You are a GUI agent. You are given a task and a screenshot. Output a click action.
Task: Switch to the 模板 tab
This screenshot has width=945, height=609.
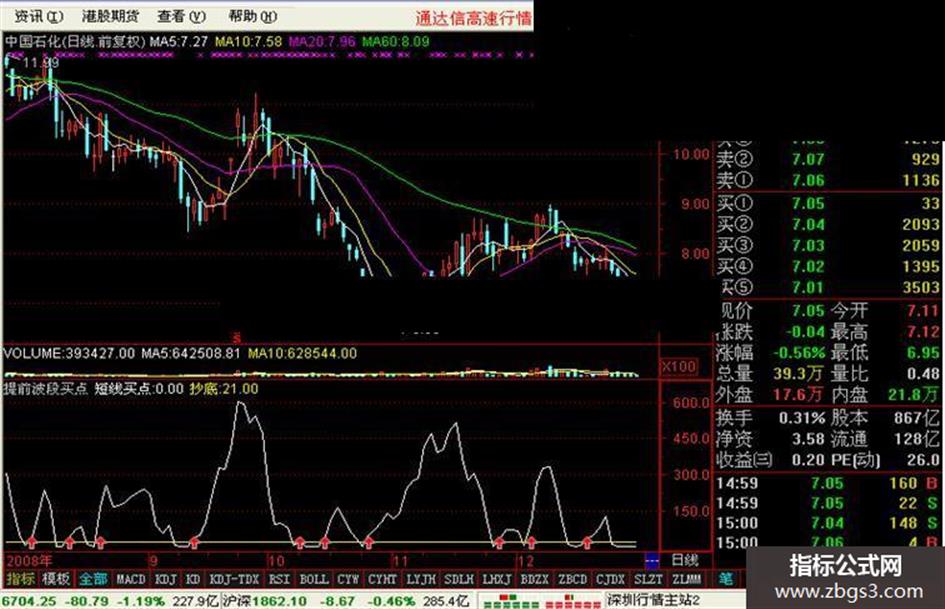click(56, 579)
